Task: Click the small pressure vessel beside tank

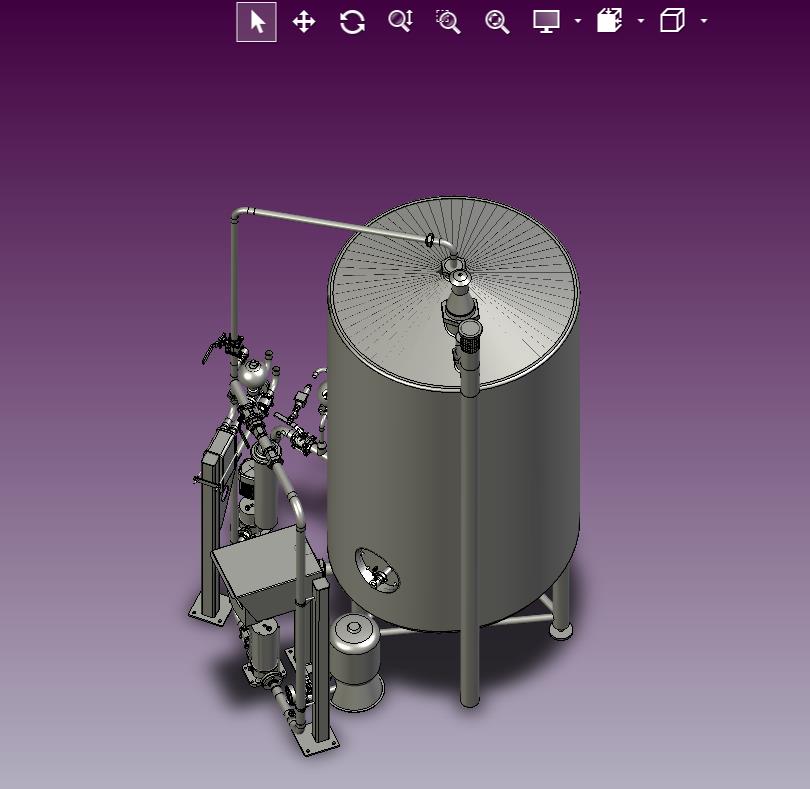Action: point(356,661)
